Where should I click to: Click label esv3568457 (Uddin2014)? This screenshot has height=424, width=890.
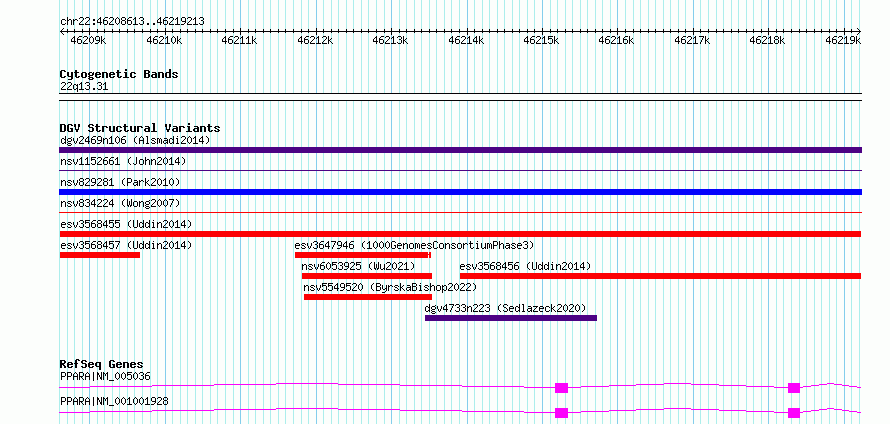pos(126,245)
